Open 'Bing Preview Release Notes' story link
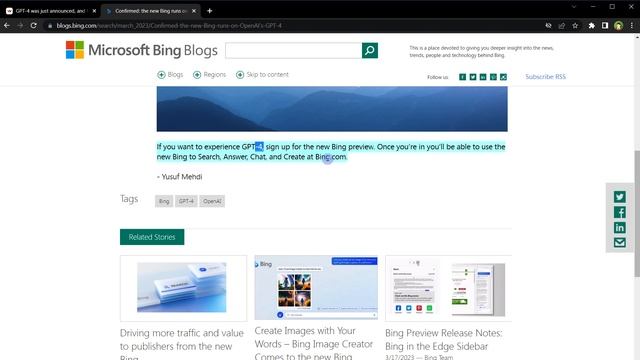This screenshot has height=360, width=640. pyautogui.click(x=444, y=340)
